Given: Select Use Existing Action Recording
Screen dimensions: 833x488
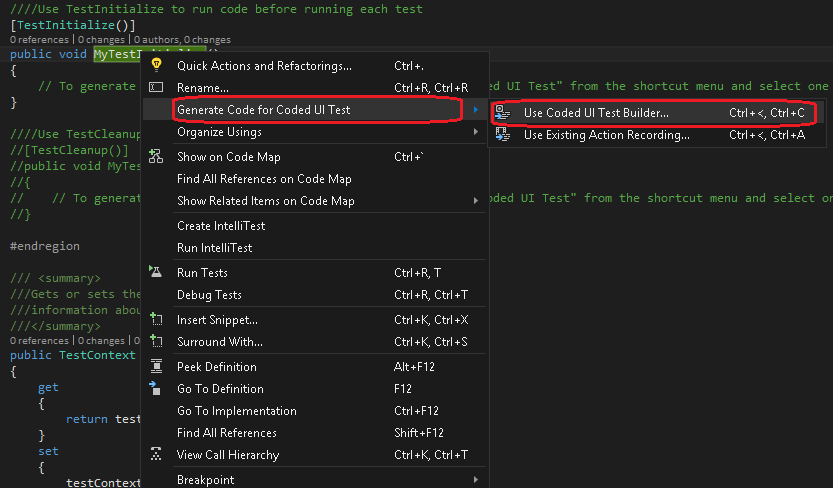Looking at the screenshot, I should click(x=606, y=135).
